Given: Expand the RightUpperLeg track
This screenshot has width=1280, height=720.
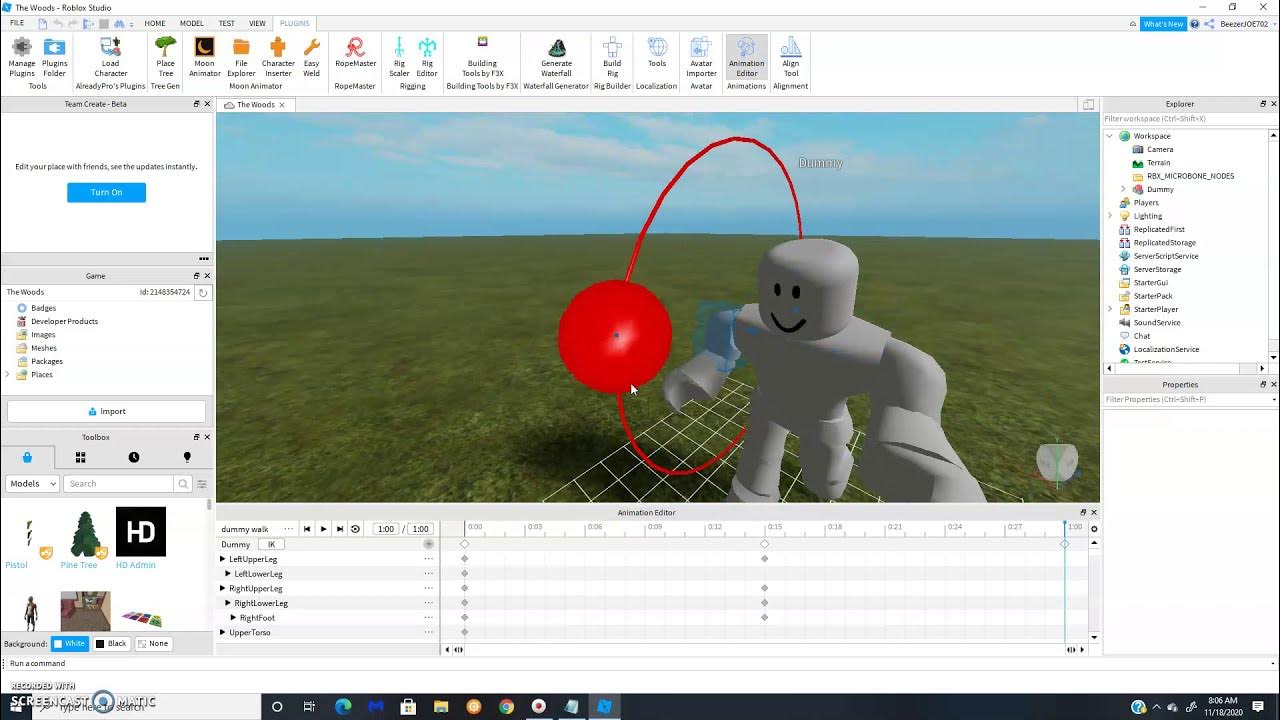Looking at the screenshot, I should coord(223,589).
